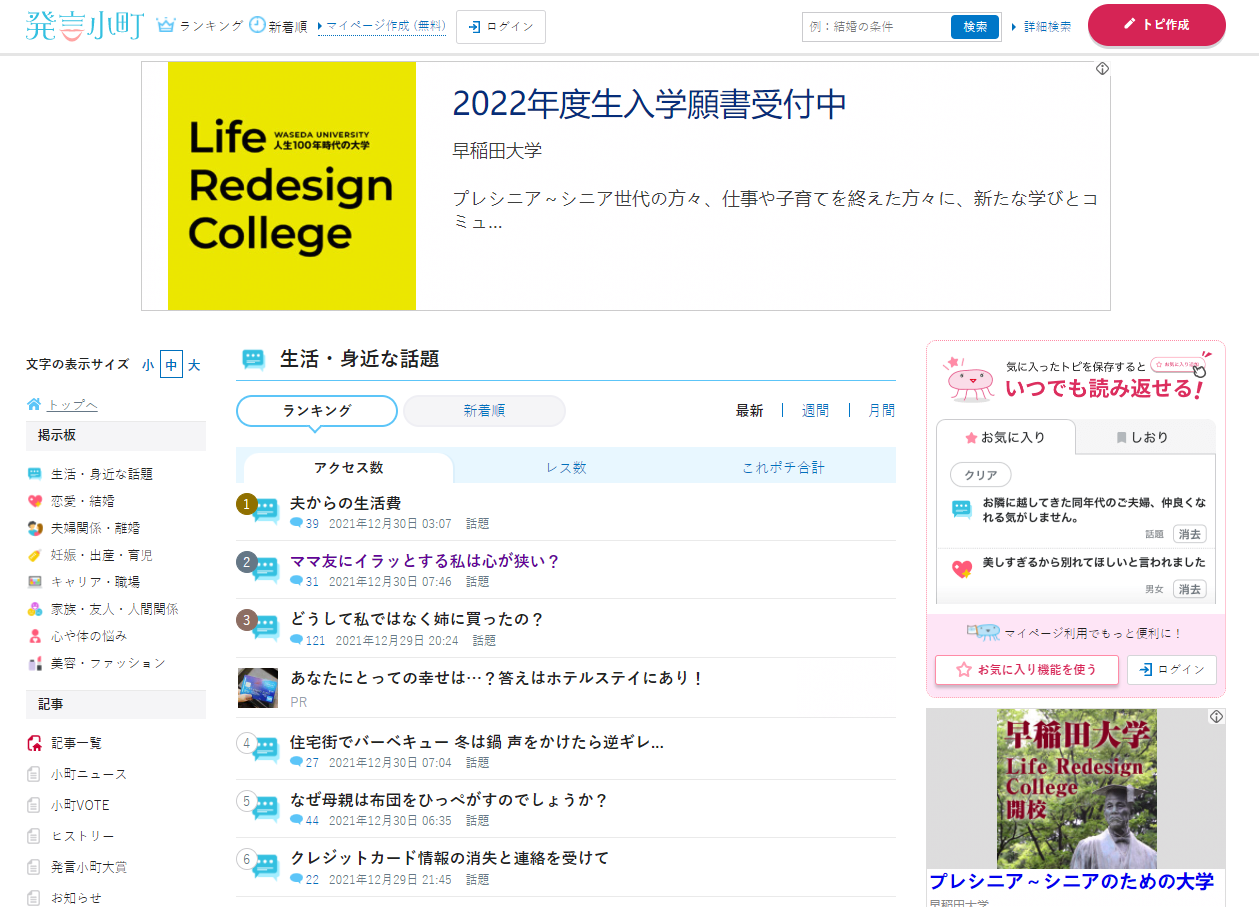Click the search keyword input field
The image size is (1259, 907).
pos(875,27)
